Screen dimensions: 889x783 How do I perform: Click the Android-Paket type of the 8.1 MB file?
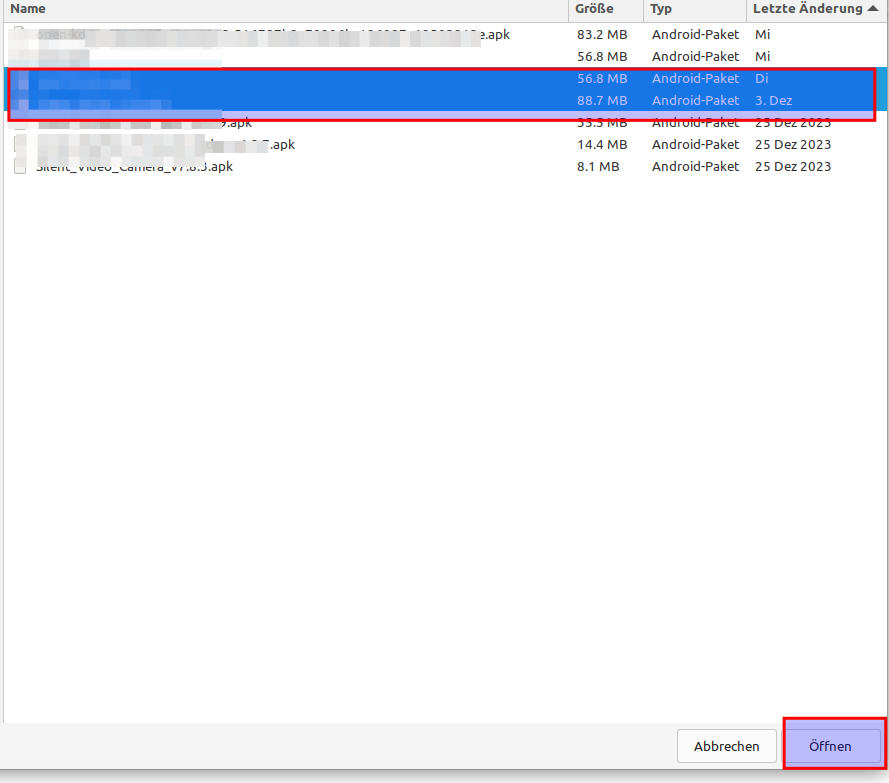pyautogui.click(x=695, y=166)
